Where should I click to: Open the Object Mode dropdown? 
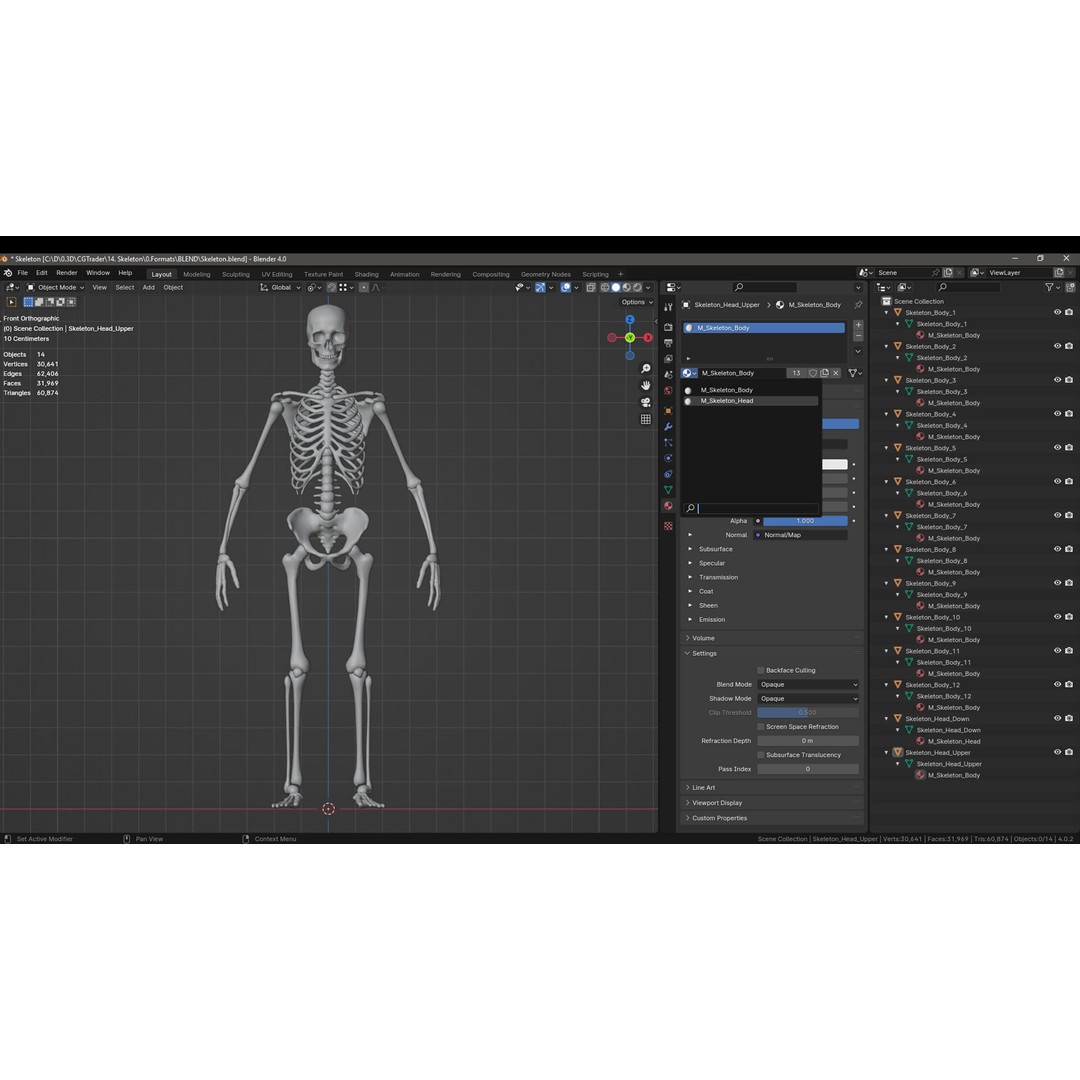[x=55, y=287]
